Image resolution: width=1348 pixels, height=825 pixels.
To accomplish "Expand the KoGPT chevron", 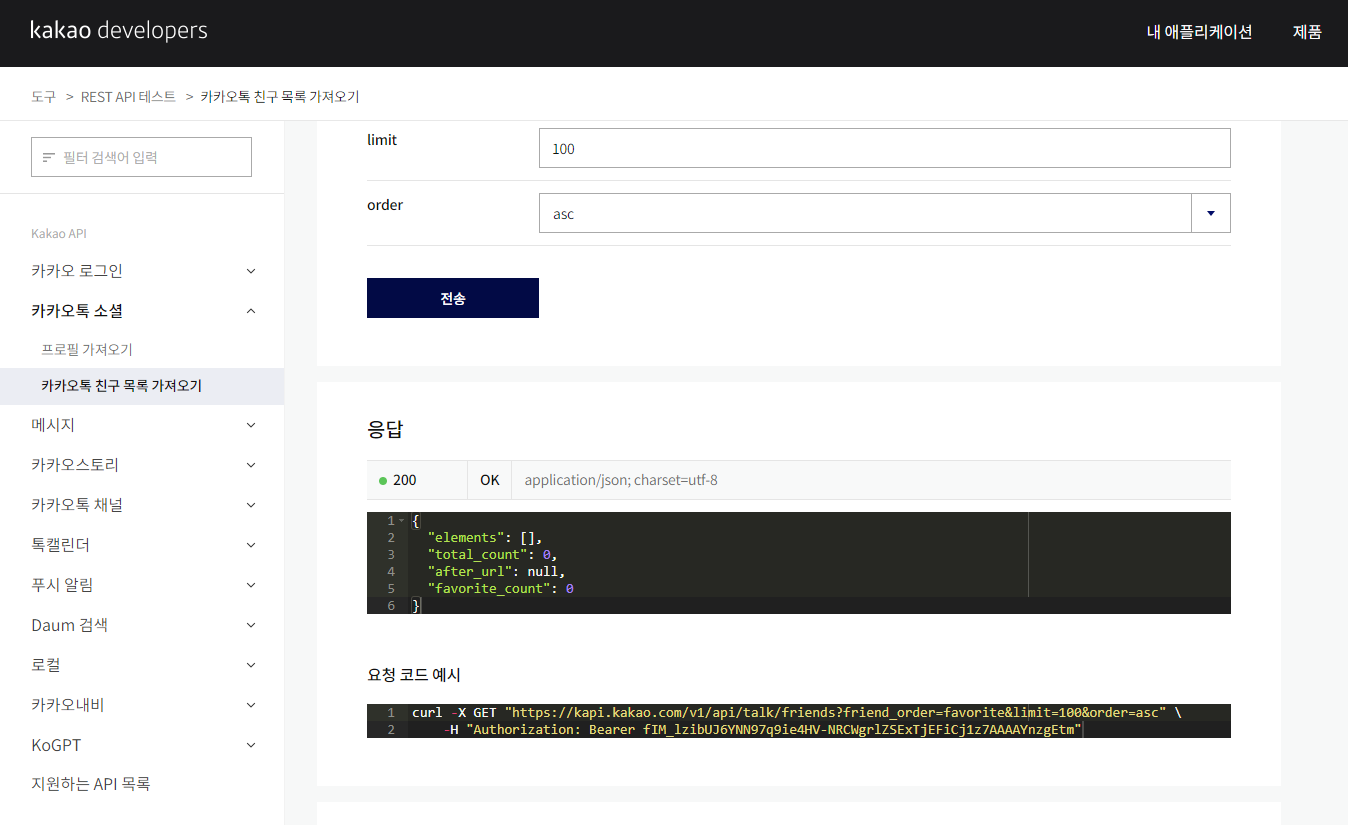I will tap(251, 745).
